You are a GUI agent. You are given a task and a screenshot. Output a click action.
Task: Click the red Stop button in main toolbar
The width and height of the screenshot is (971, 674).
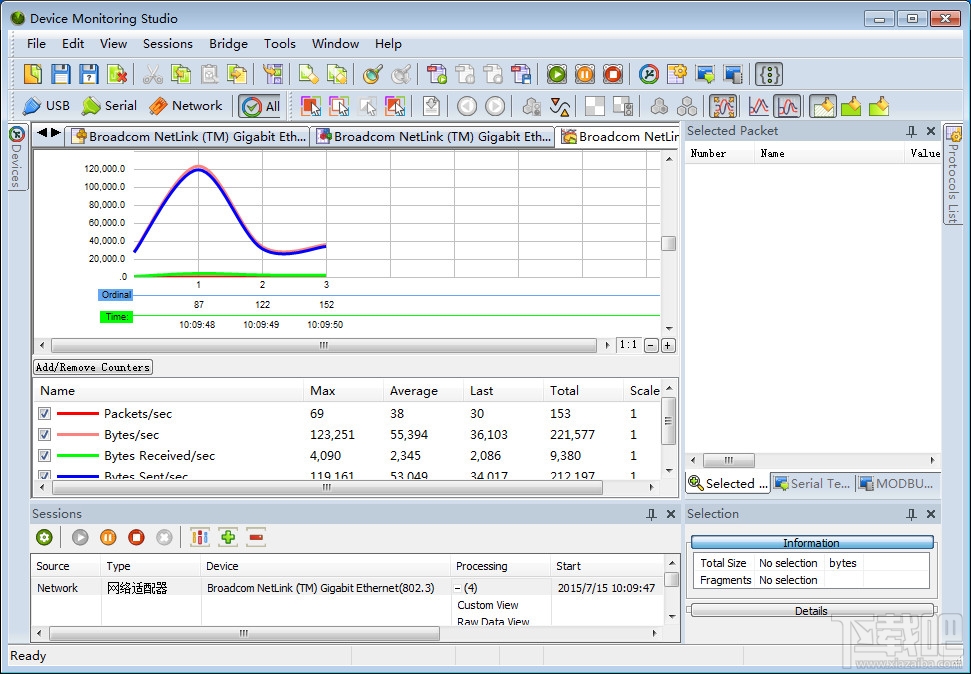point(613,74)
